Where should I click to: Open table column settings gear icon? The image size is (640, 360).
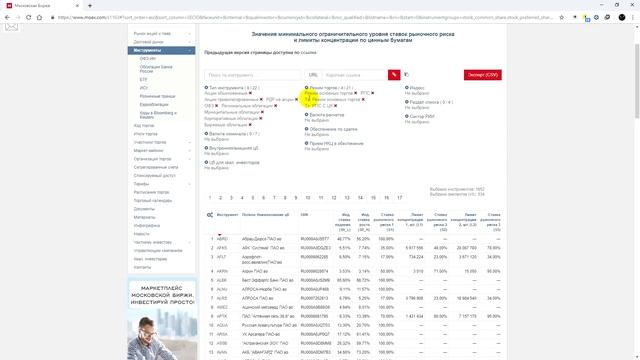(210, 215)
